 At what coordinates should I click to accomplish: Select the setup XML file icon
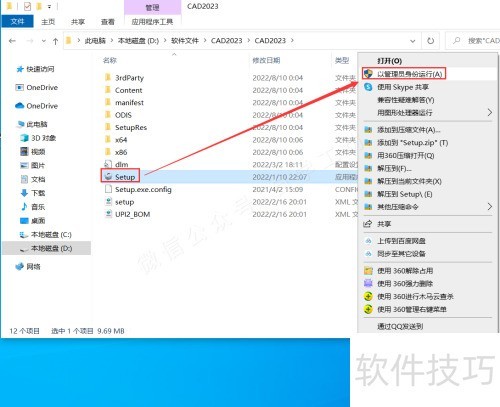tap(108, 202)
